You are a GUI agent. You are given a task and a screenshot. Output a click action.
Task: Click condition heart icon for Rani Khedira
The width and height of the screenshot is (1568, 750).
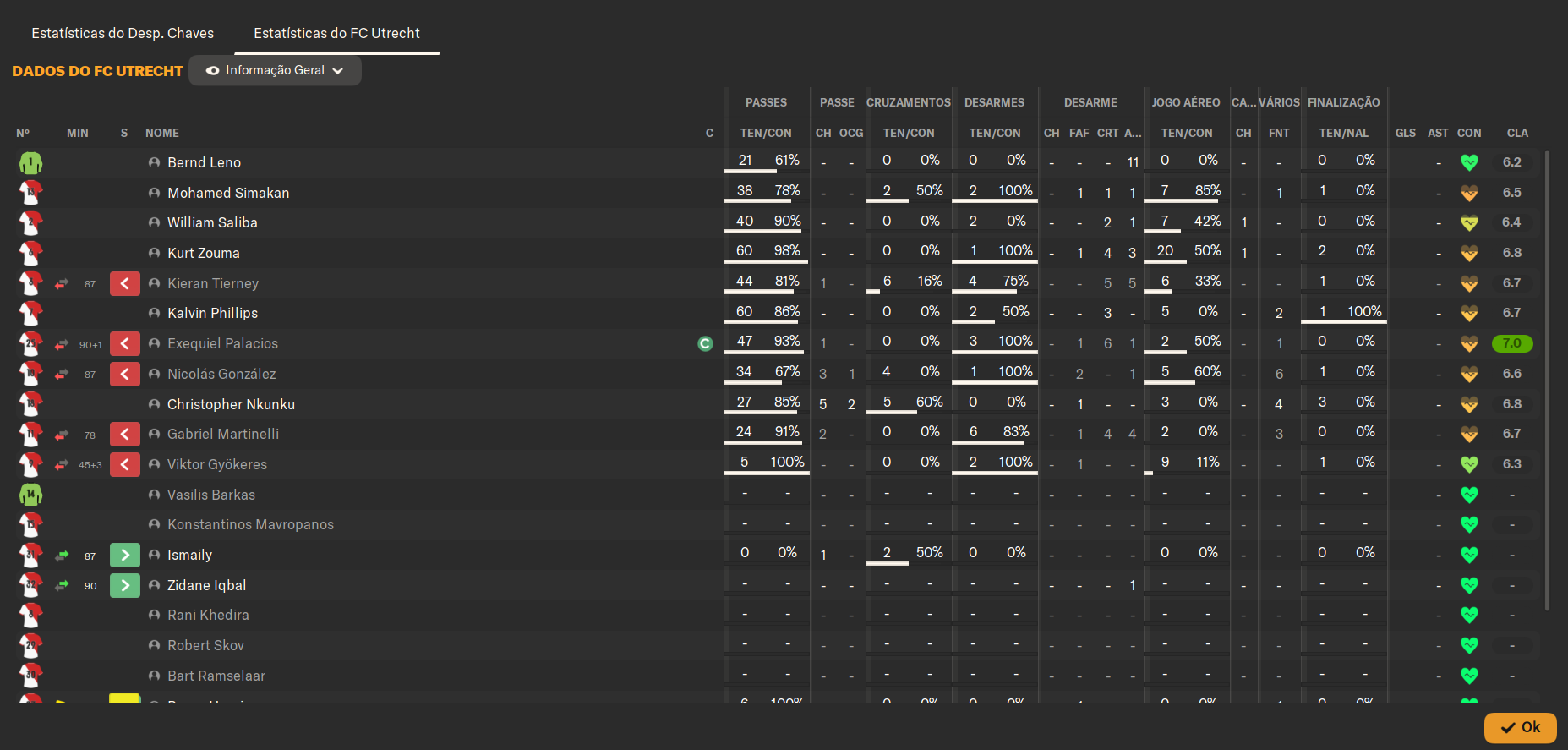pyautogui.click(x=1469, y=615)
